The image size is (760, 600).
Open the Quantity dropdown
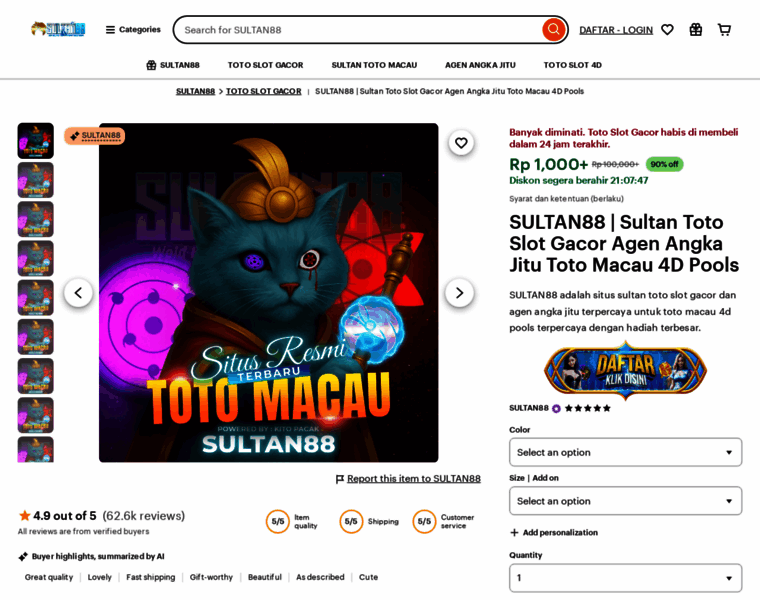[x=625, y=578]
